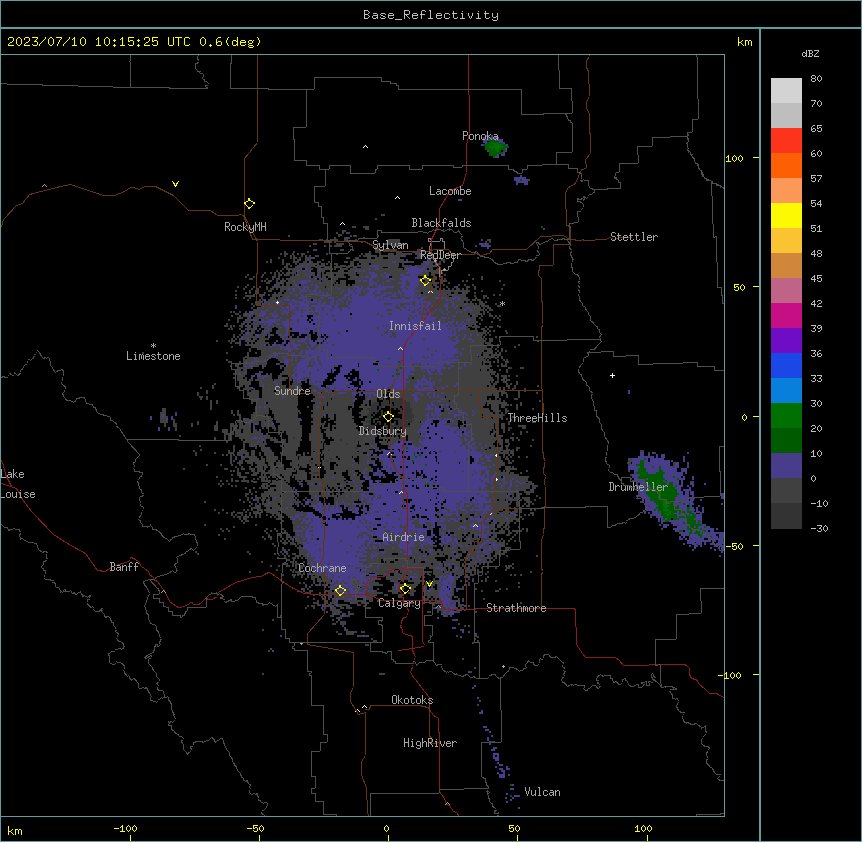This screenshot has width=862, height=842.
Task: Click the Innisfail city label
Action: coord(415,326)
